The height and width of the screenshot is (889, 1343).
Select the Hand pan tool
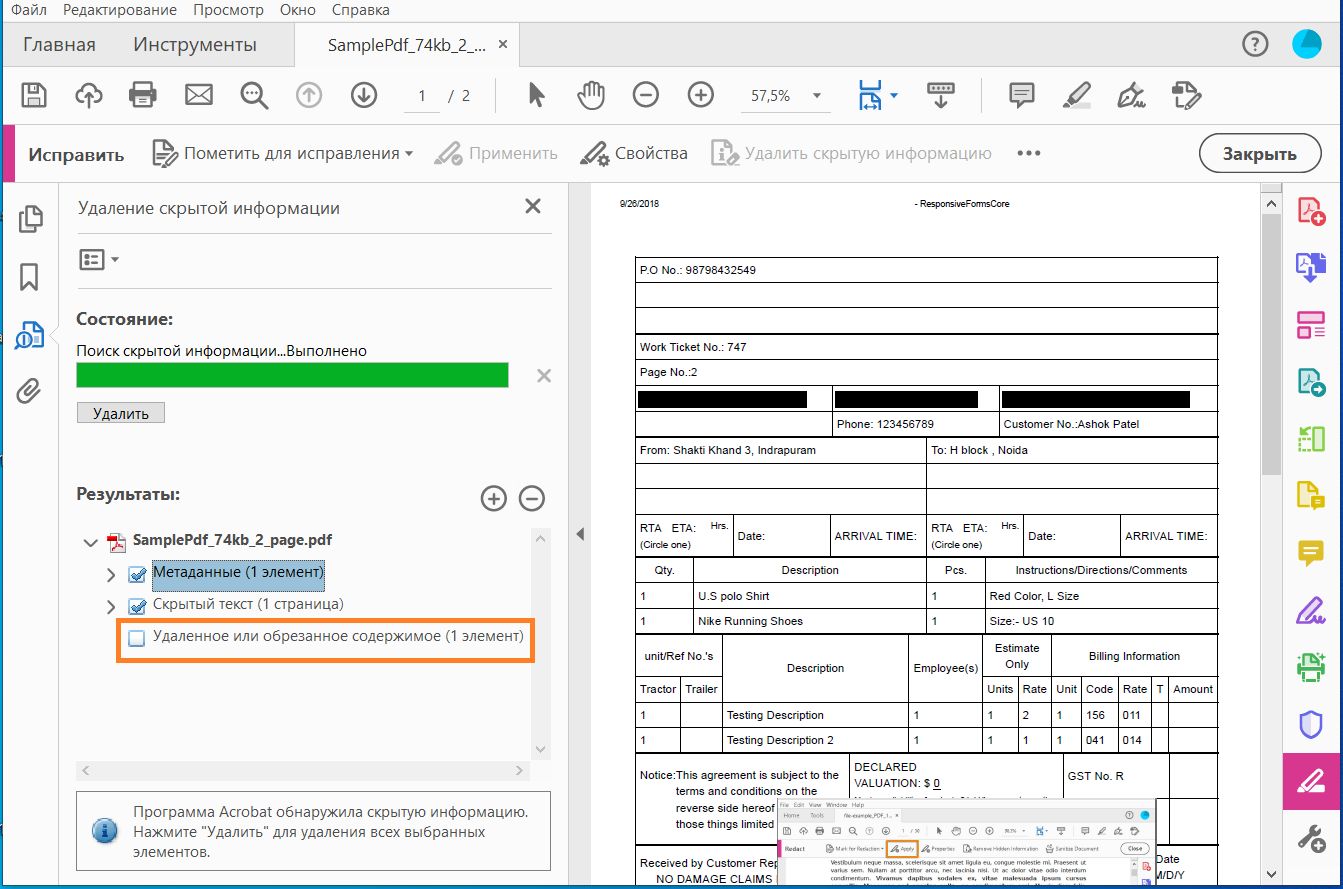tap(591, 95)
